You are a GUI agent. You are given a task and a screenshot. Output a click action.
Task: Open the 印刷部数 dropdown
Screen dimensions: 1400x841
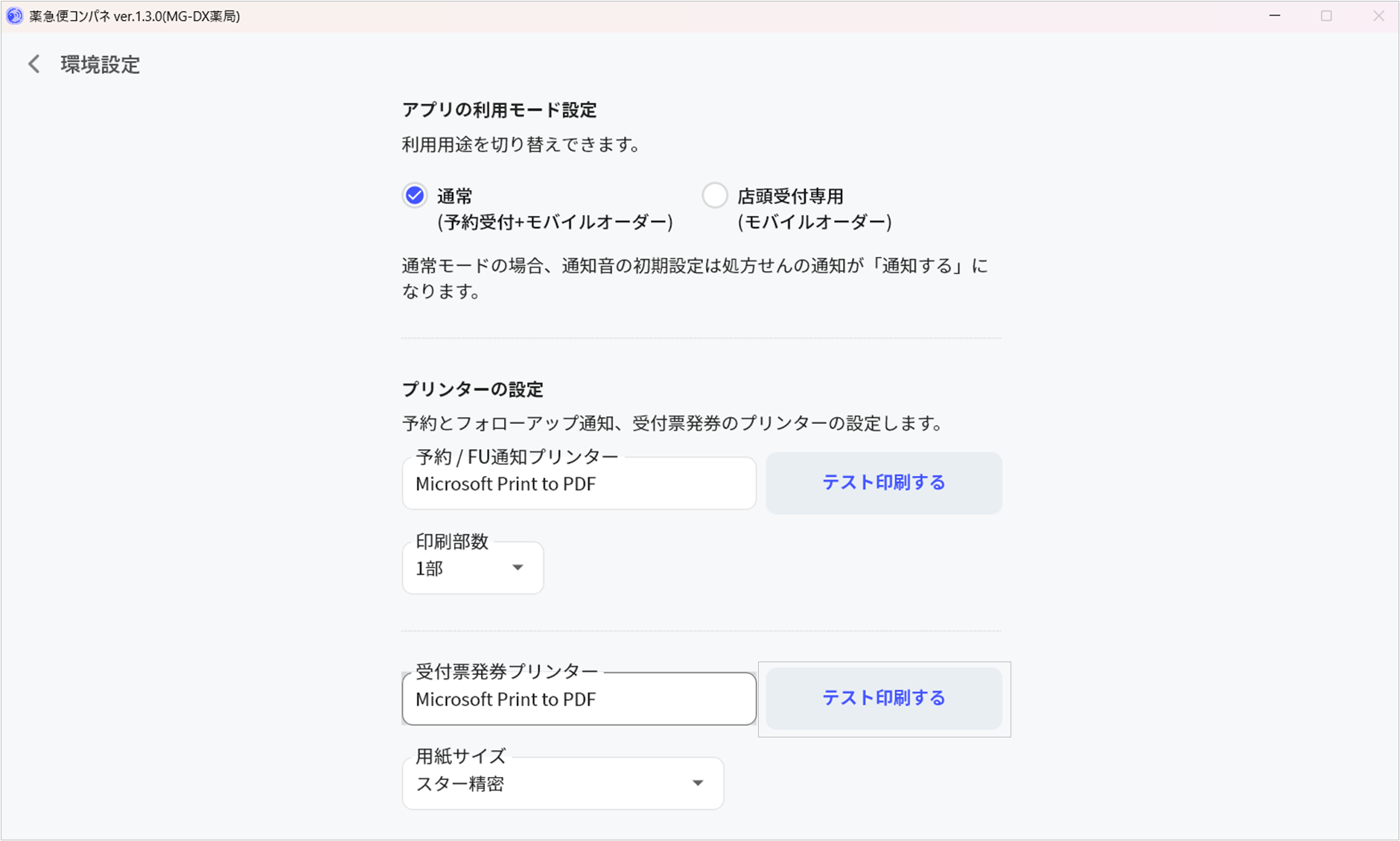[x=472, y=568]
